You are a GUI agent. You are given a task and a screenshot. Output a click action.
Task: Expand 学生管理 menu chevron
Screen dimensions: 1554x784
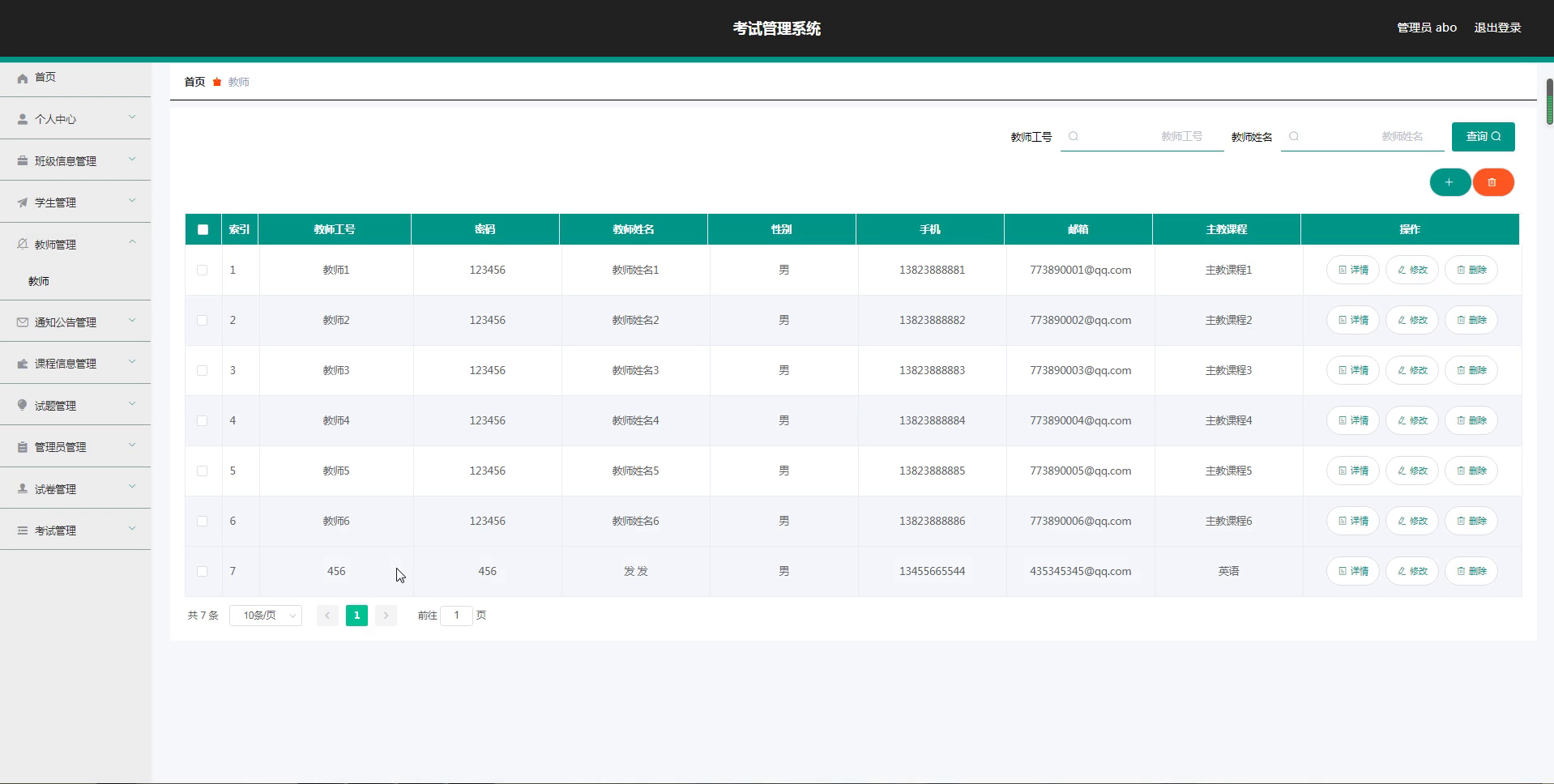132,201
